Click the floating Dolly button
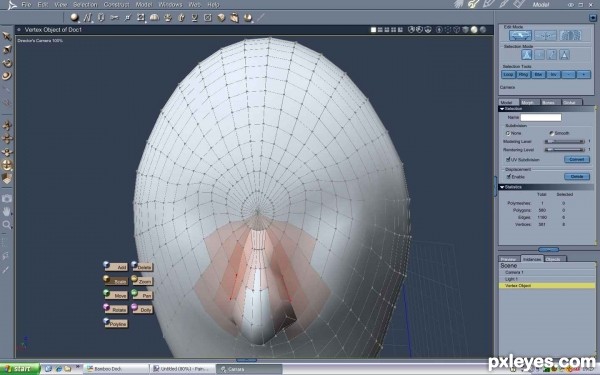 142,309
